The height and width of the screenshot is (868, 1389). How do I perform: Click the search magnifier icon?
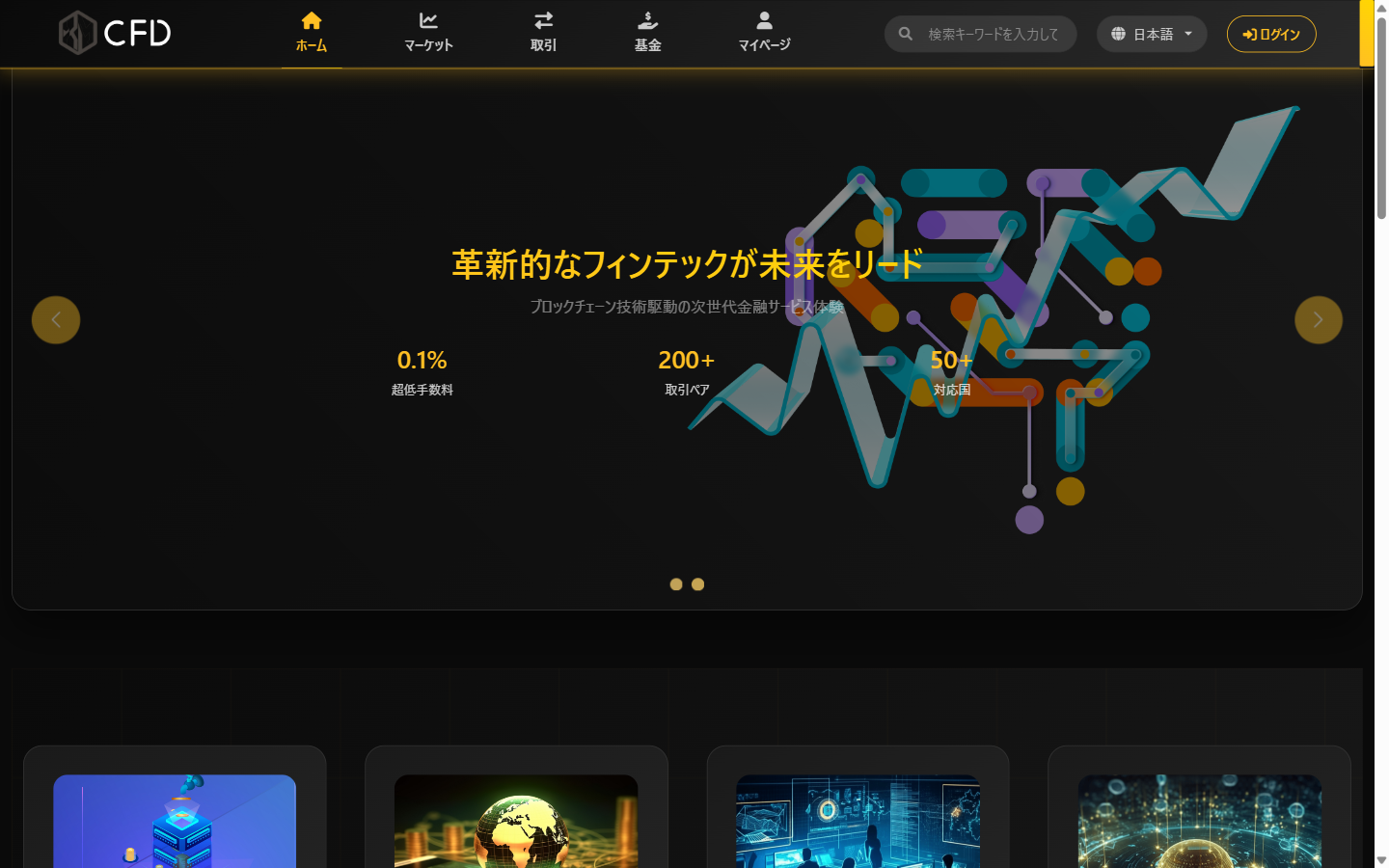click(x=906, y=34)
